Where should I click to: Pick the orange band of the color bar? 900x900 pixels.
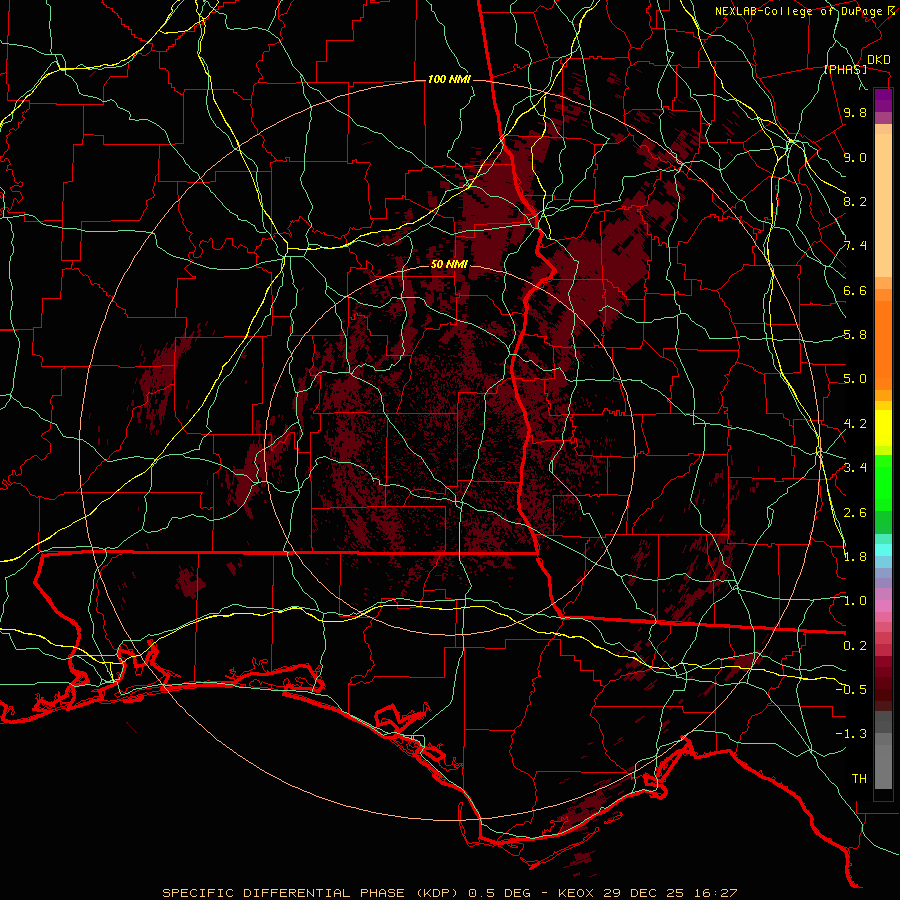pos(883,344)
